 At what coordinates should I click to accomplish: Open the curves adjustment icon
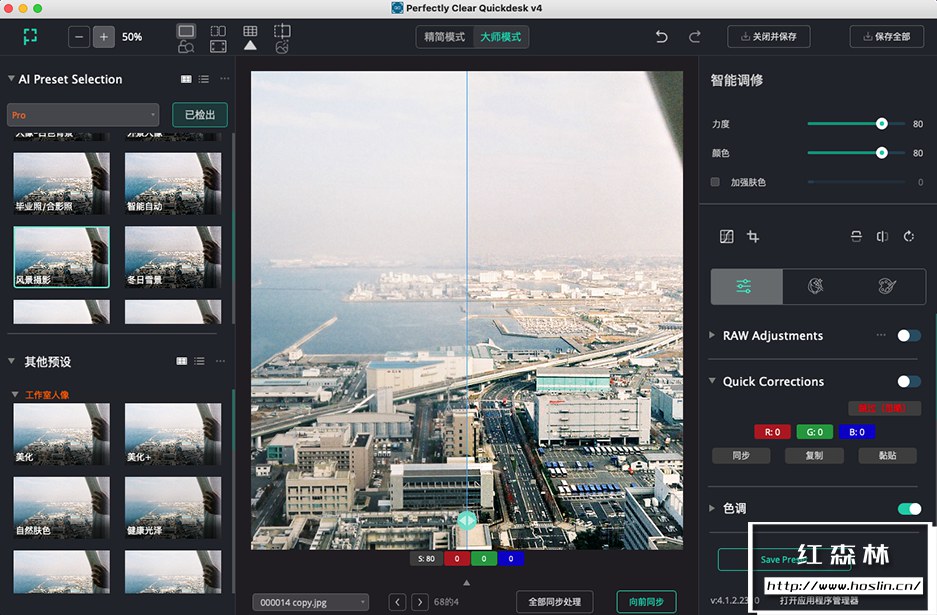727,237
